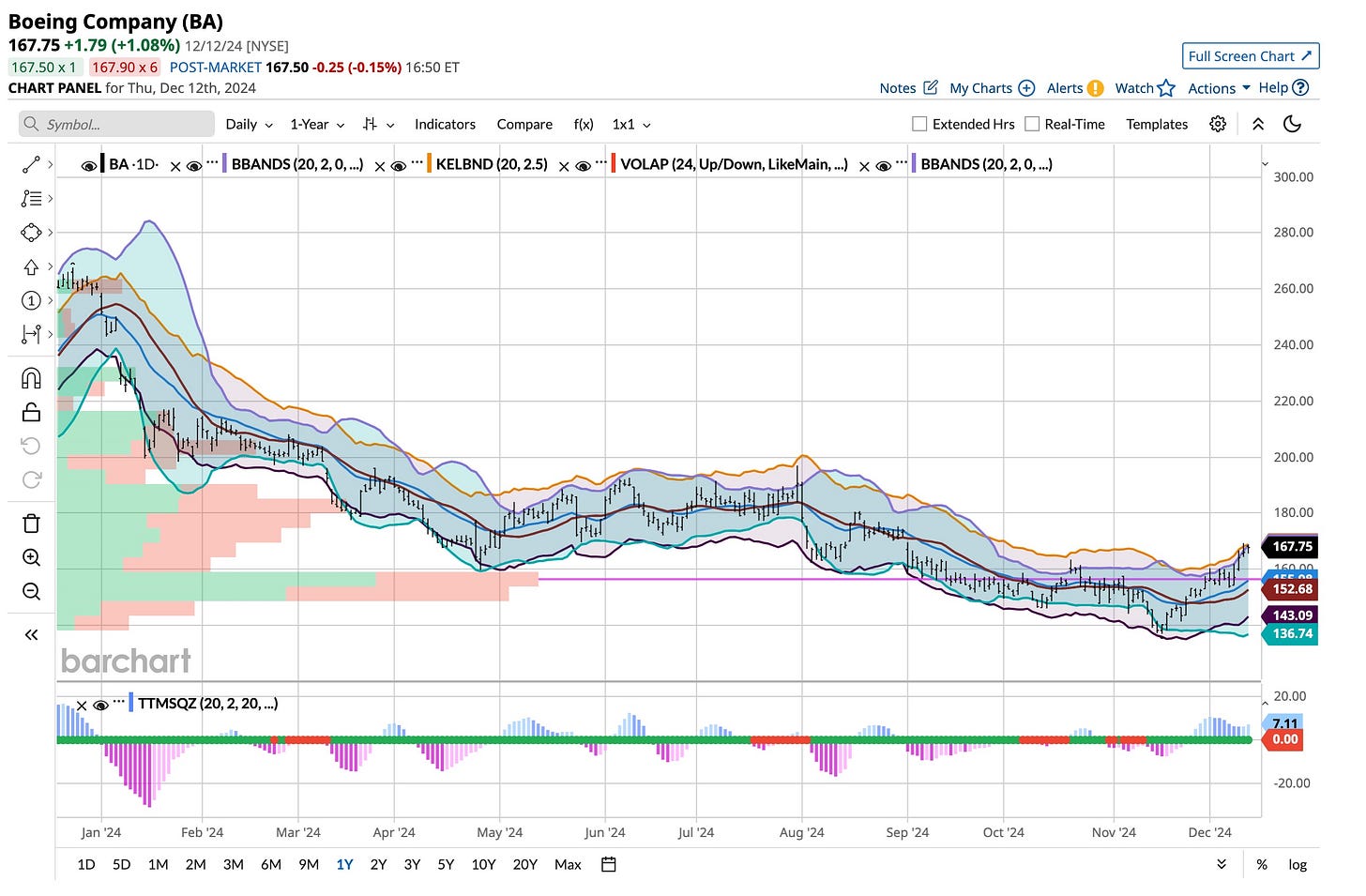Toggle visibility of the KELBND indicator

398,166
